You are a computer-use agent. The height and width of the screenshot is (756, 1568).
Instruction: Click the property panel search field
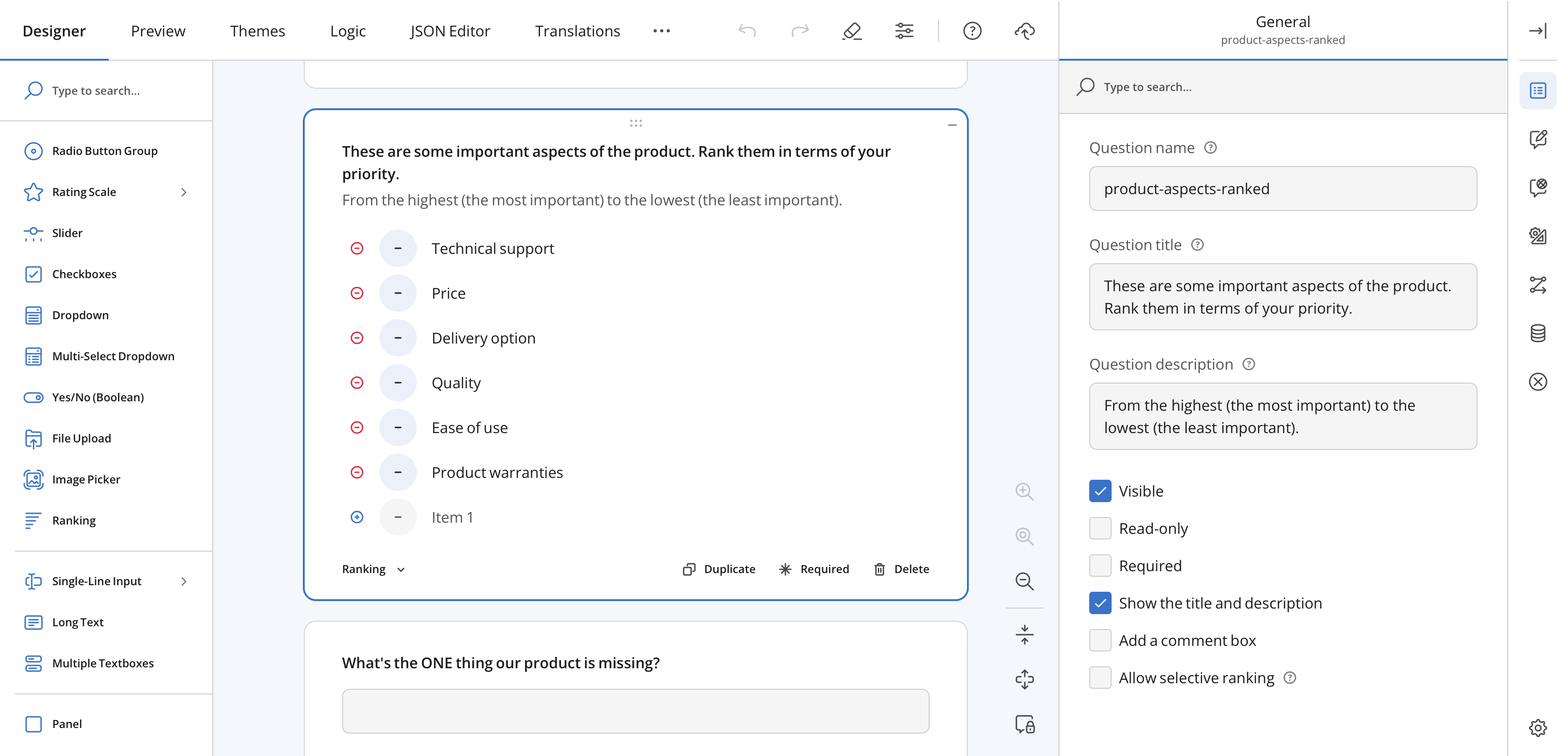point(1282,87)
